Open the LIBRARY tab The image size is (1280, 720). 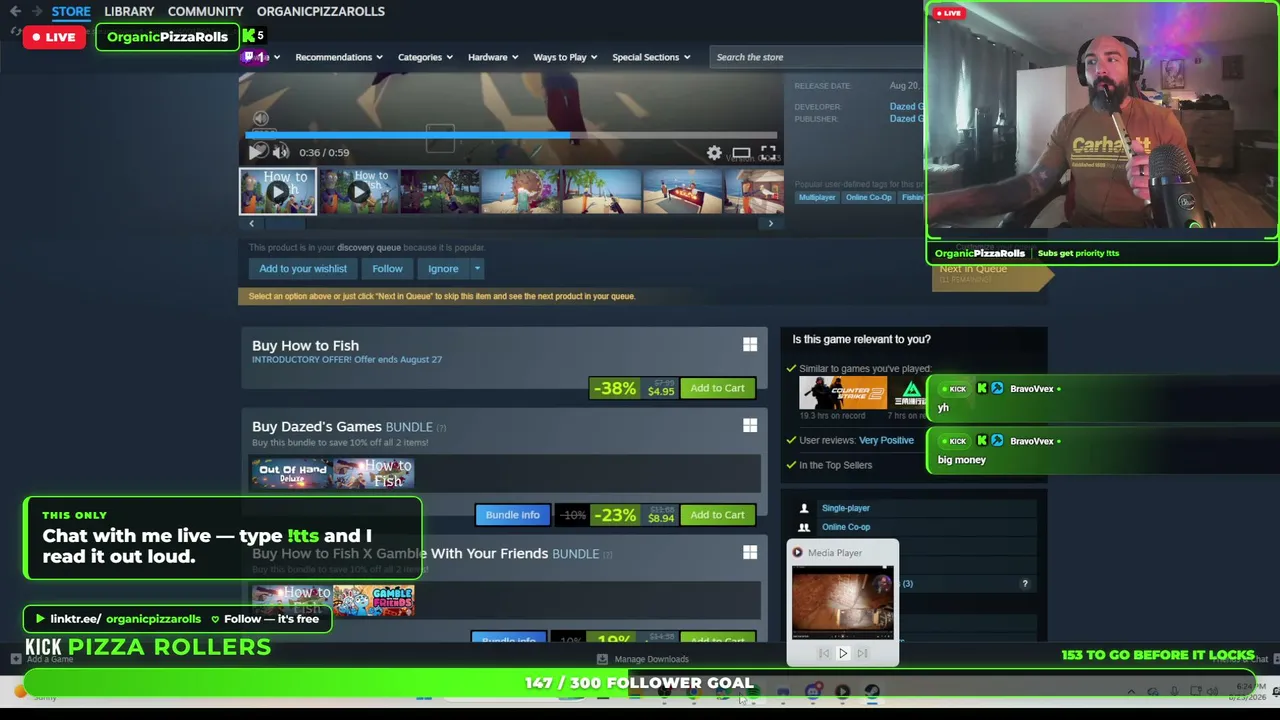[129, 11]
